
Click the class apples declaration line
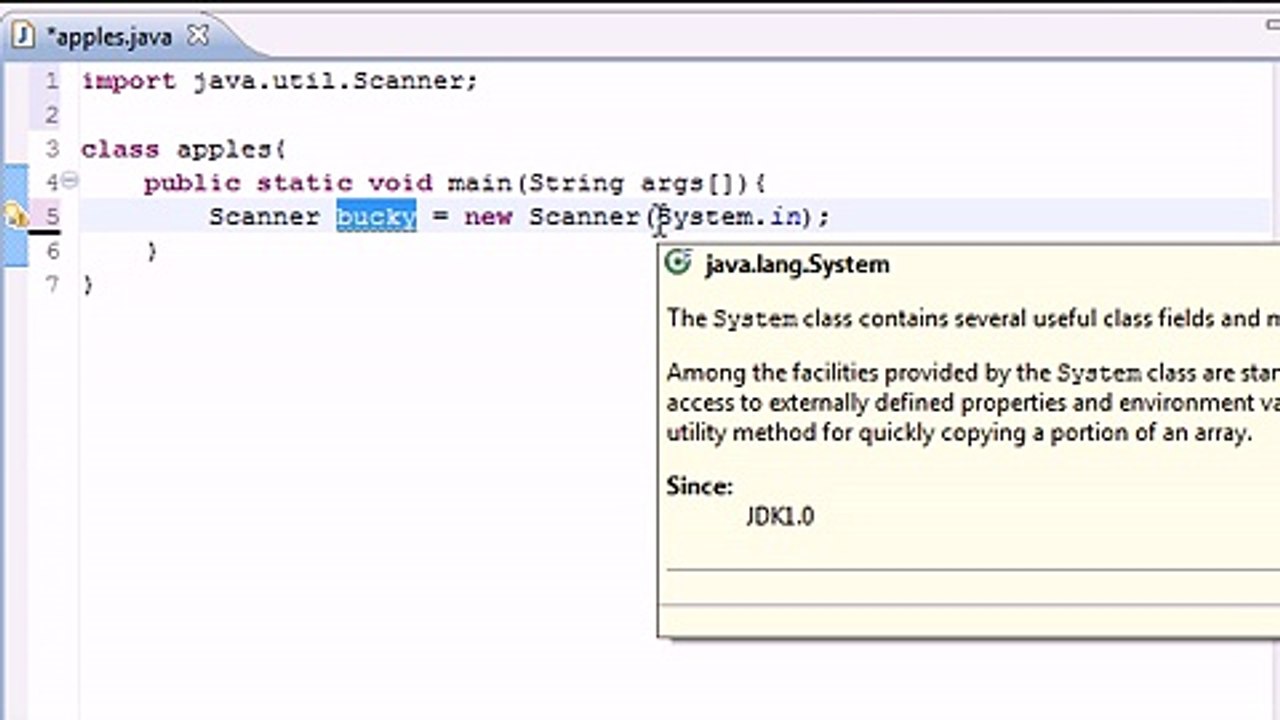point(183,150)
